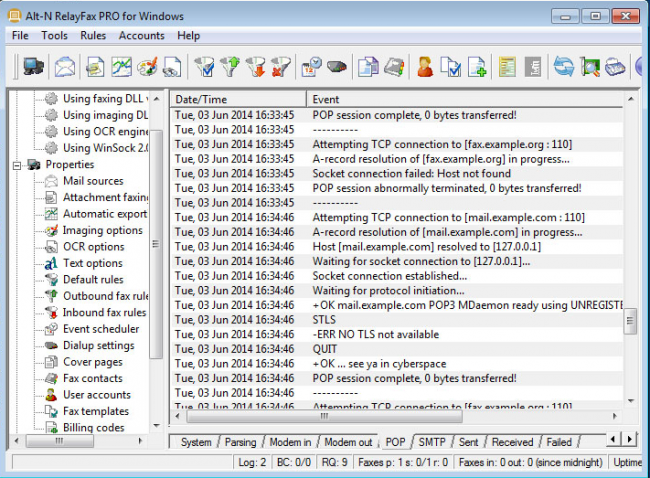Image resolution: width=650 pixels, height=478 pixels.
Task: Switch to the System log tab
Action: [x=196, y=442]
